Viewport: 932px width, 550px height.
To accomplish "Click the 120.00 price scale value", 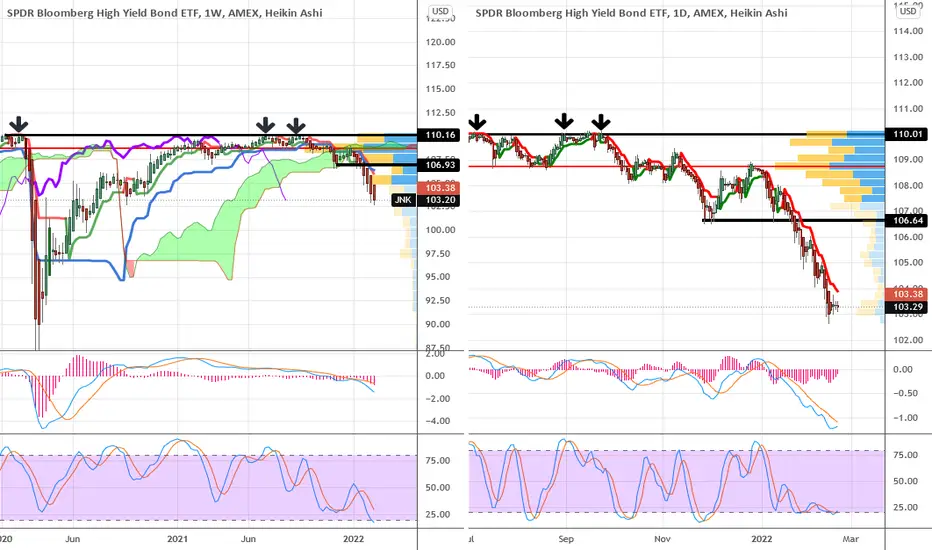I will point(440,42).
